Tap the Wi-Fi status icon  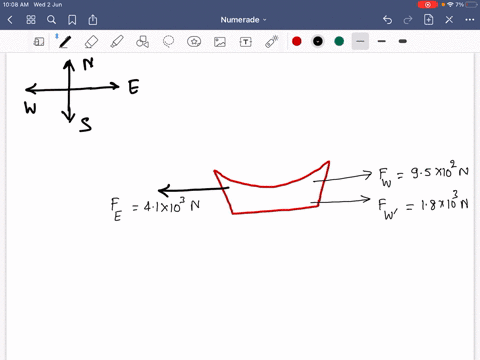pos(451,5)
